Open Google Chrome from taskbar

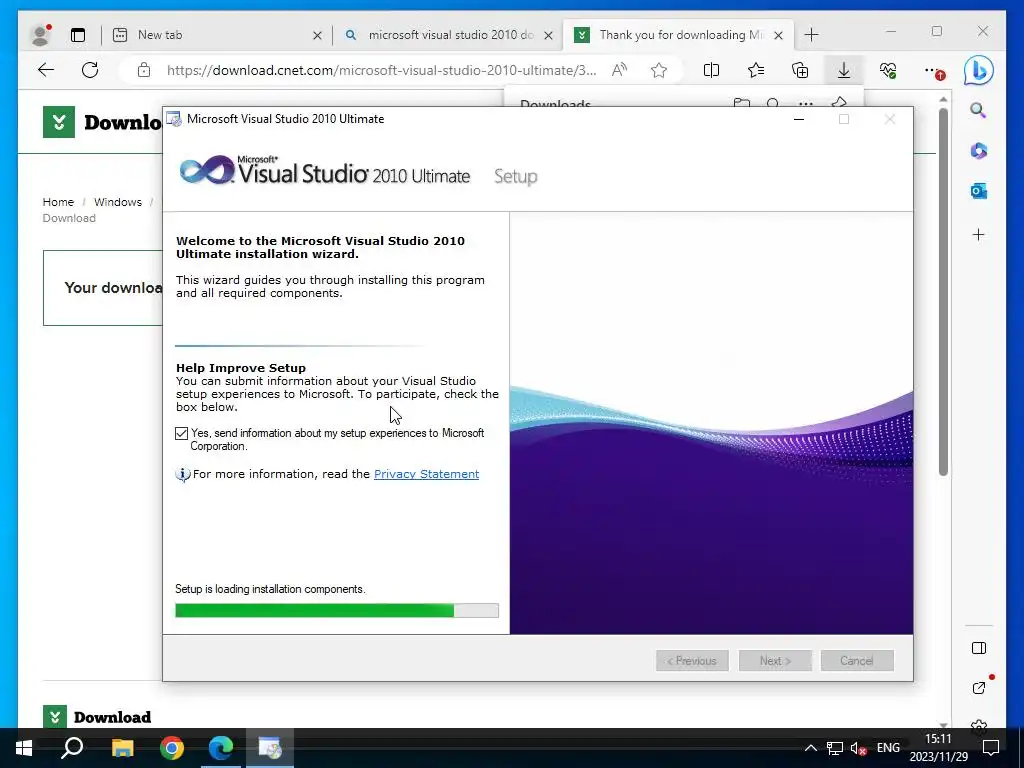tap(172, 748)
